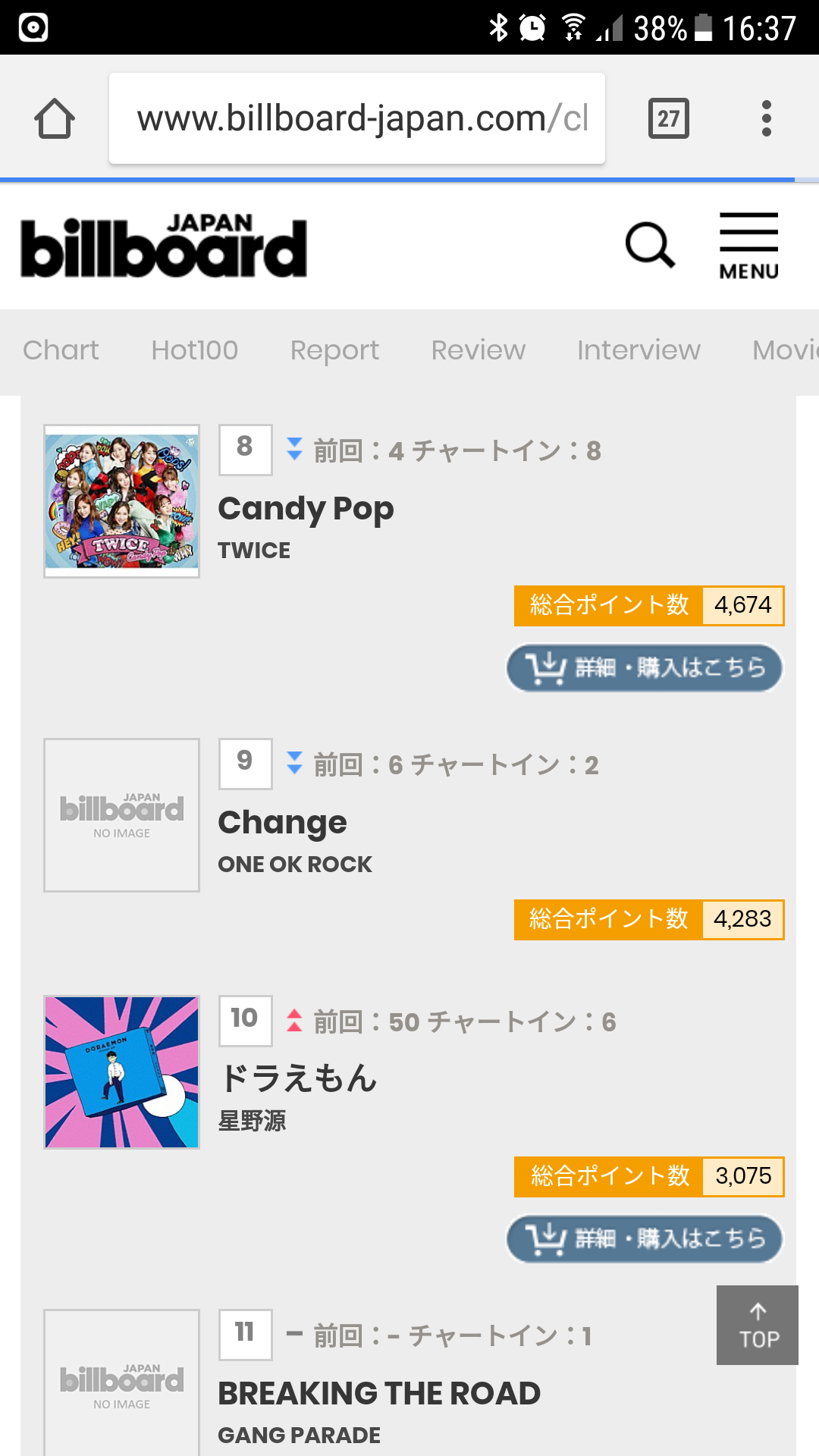Viewport: 819px width, 1456px height.
Task: Tap the purchase button under Candy Pop
Action: tap(645, 668)
